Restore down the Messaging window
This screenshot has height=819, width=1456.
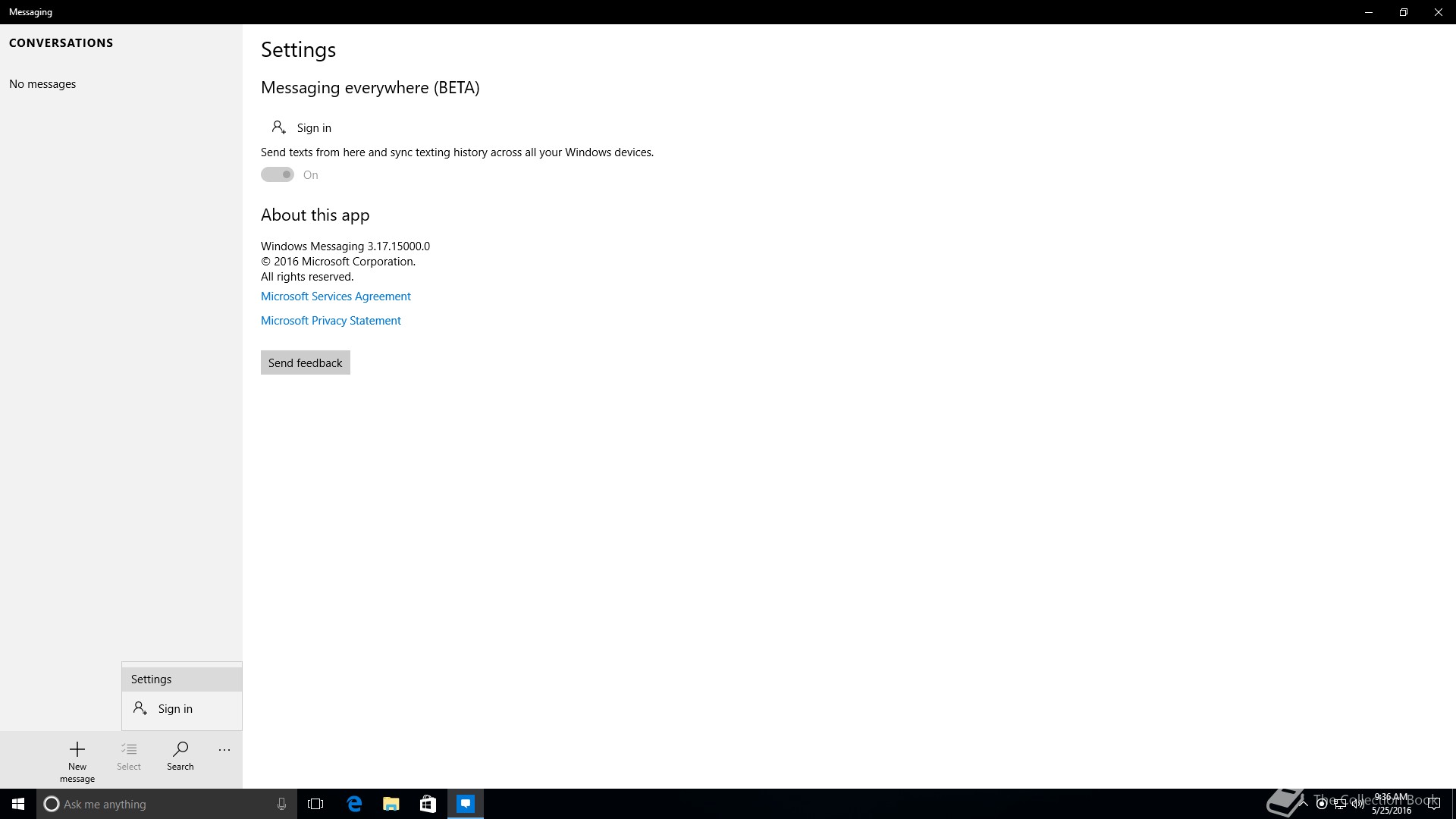1404,12
